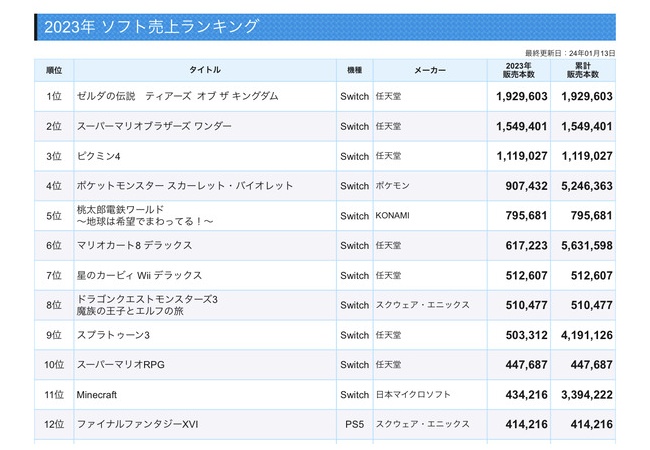
Task: Click rank cell 4位
Action: (54, 186)
